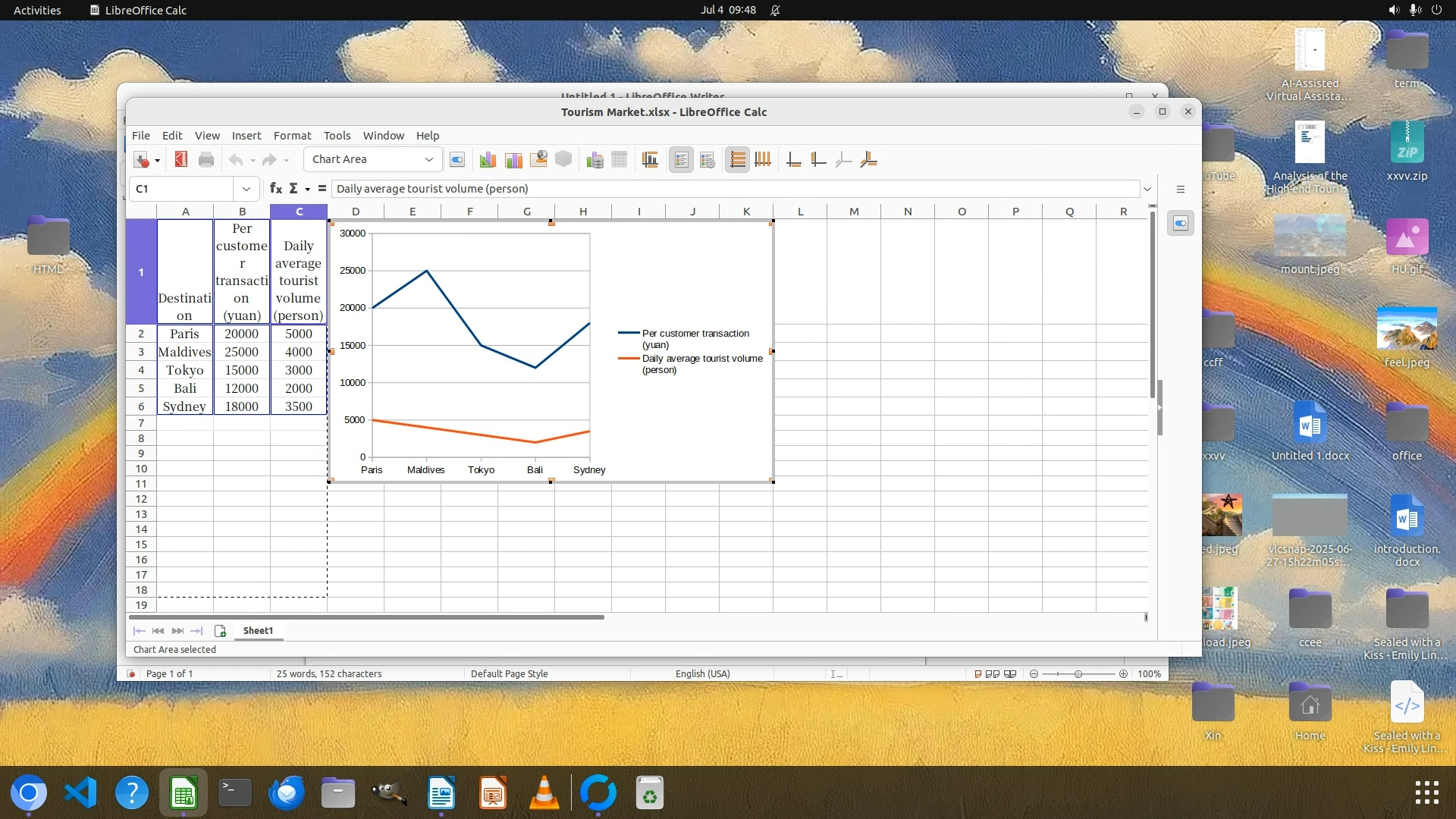
Task: Expand the Chart Area element dropdown
Action: pos(428,159)
